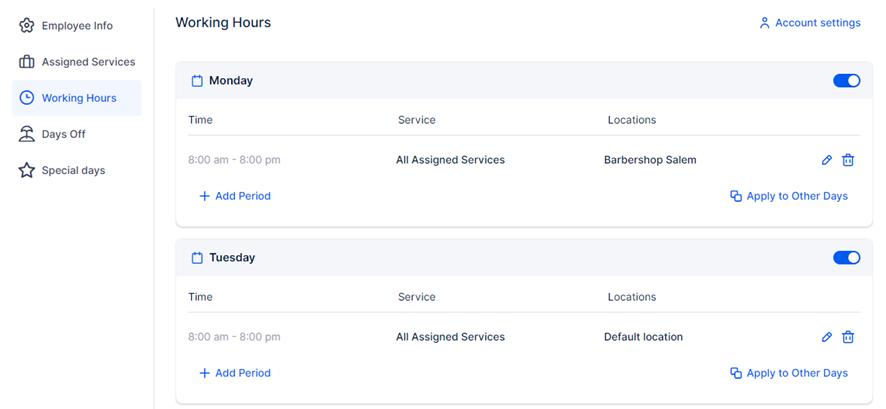Navigate to Special days
The width and height of the screenshot is (886, 409).
[x=72, y=171]
